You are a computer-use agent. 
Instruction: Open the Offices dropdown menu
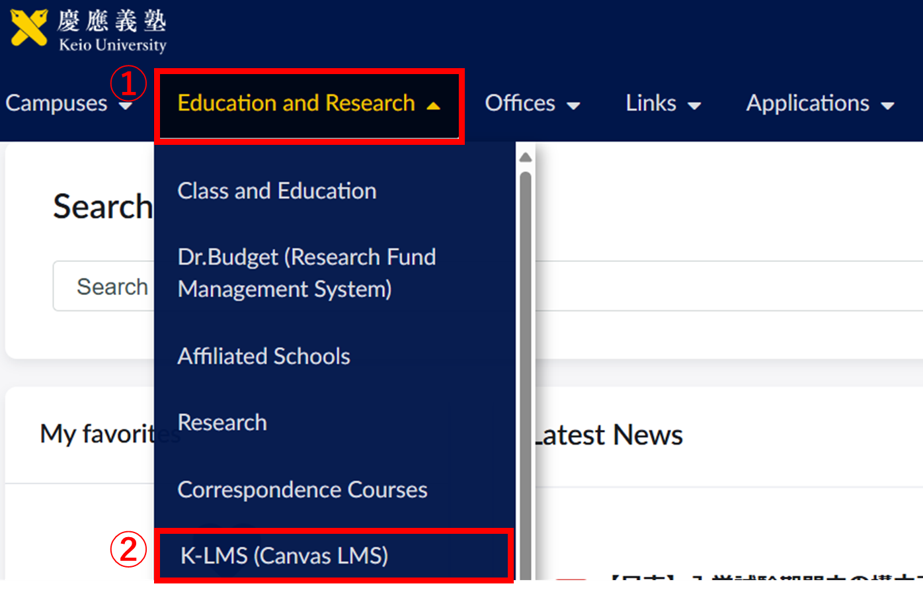point(532,104)
